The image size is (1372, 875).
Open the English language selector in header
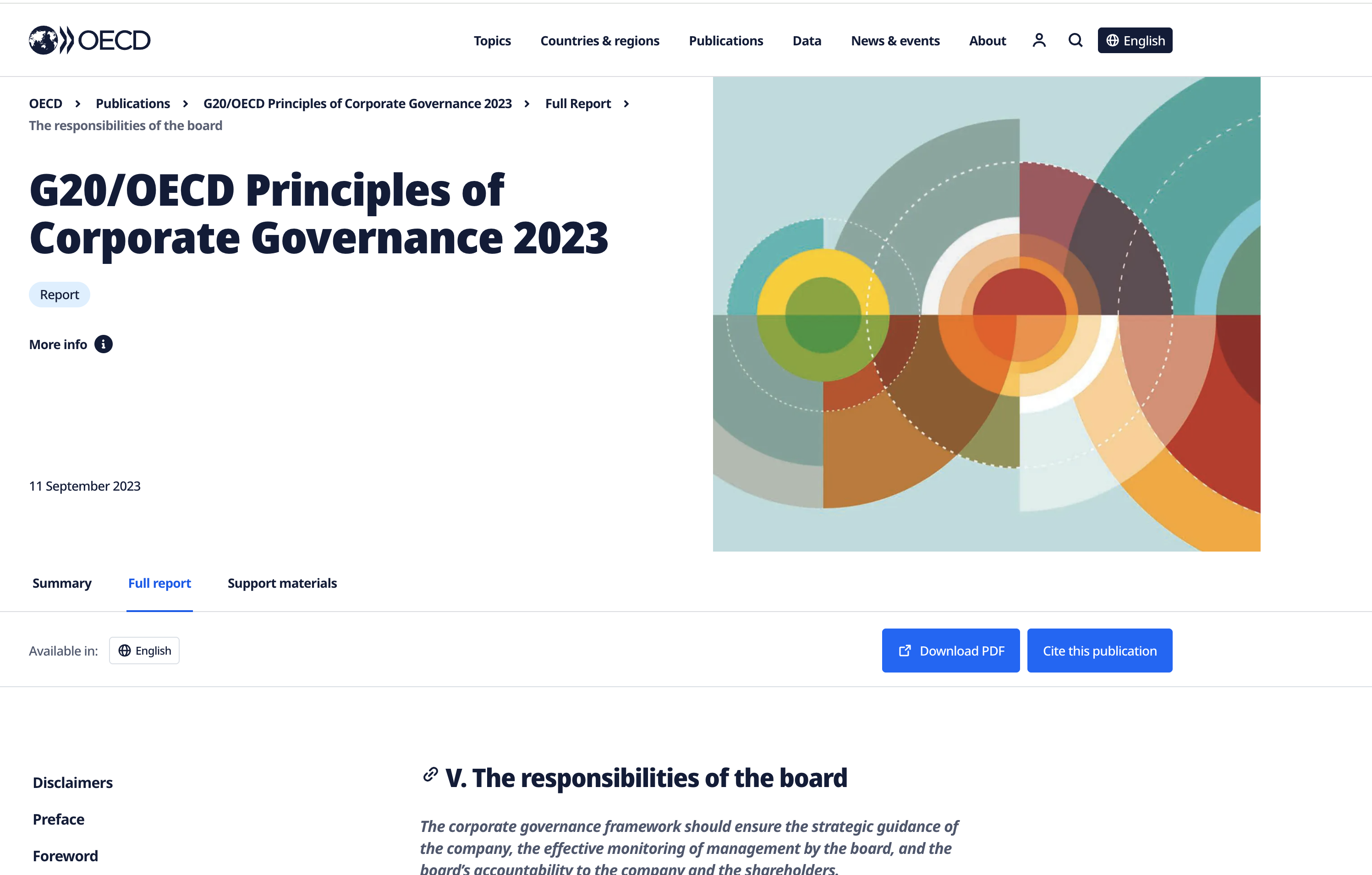tap(1135, 40)
